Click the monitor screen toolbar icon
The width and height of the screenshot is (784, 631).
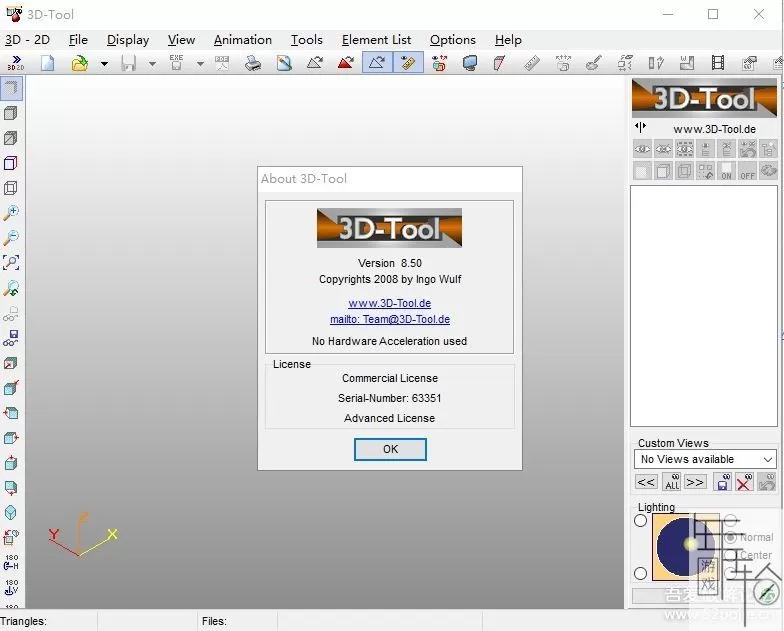[470, 63]
